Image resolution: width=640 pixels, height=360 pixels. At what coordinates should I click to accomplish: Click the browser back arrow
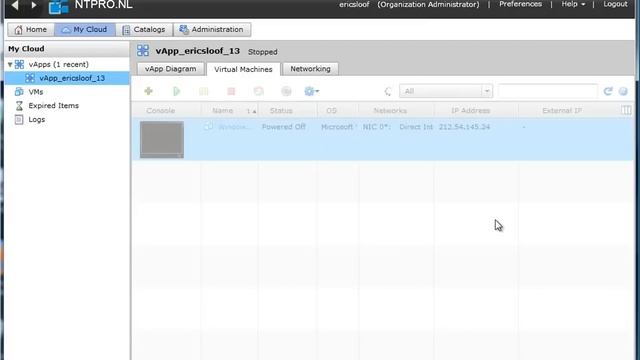pos(15,5)
